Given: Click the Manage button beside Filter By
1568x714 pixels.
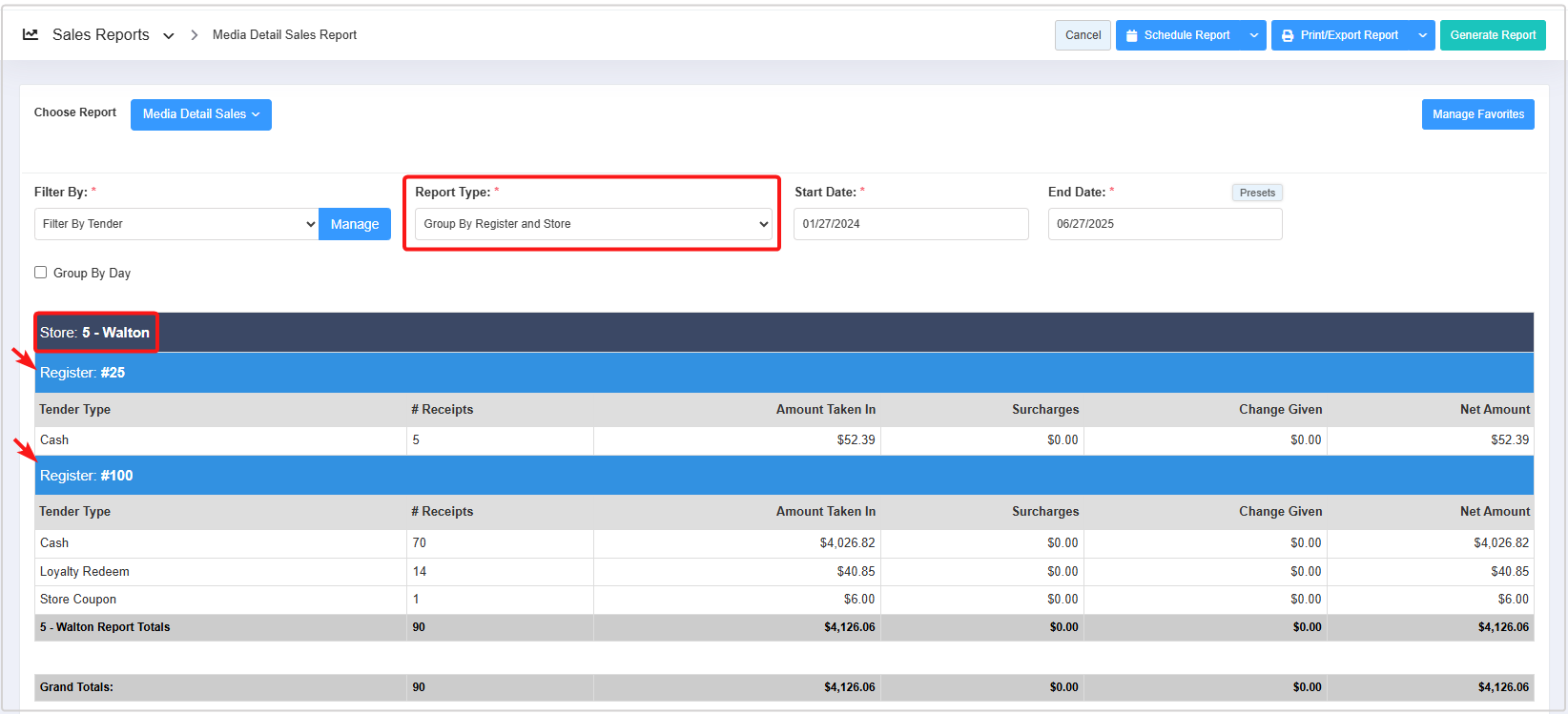Looking at the screenshot, I should (x=355, y=224).
